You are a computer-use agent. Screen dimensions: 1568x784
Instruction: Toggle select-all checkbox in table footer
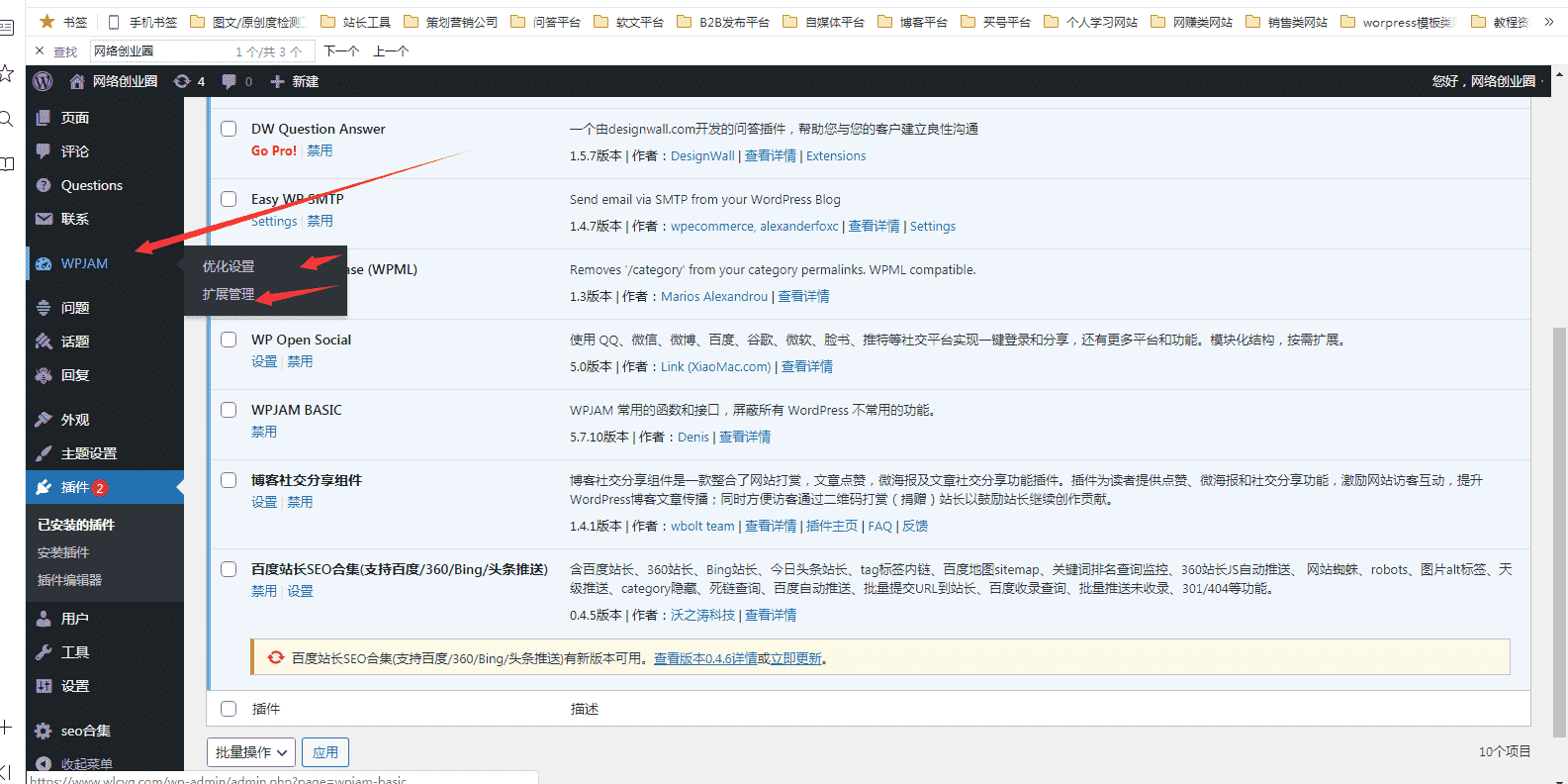[x=229, y=709]
